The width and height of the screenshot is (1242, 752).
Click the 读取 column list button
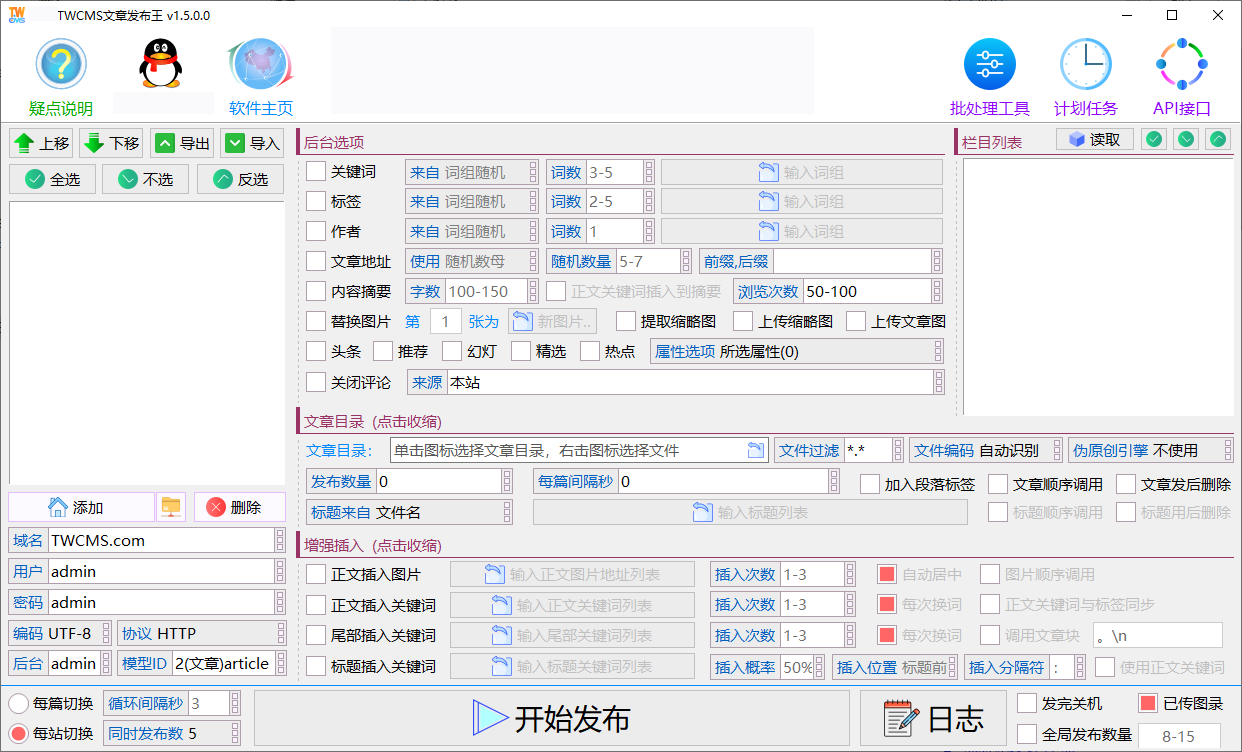click(x=1095, y=139)
